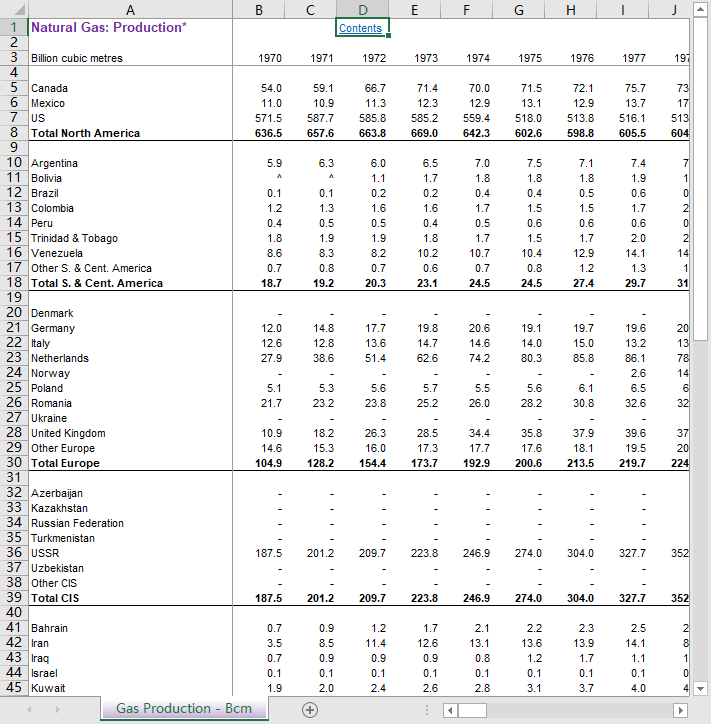Click 'Total S. & Cent. America' label
Screen dimensions: 711x724
coord(97,284)
